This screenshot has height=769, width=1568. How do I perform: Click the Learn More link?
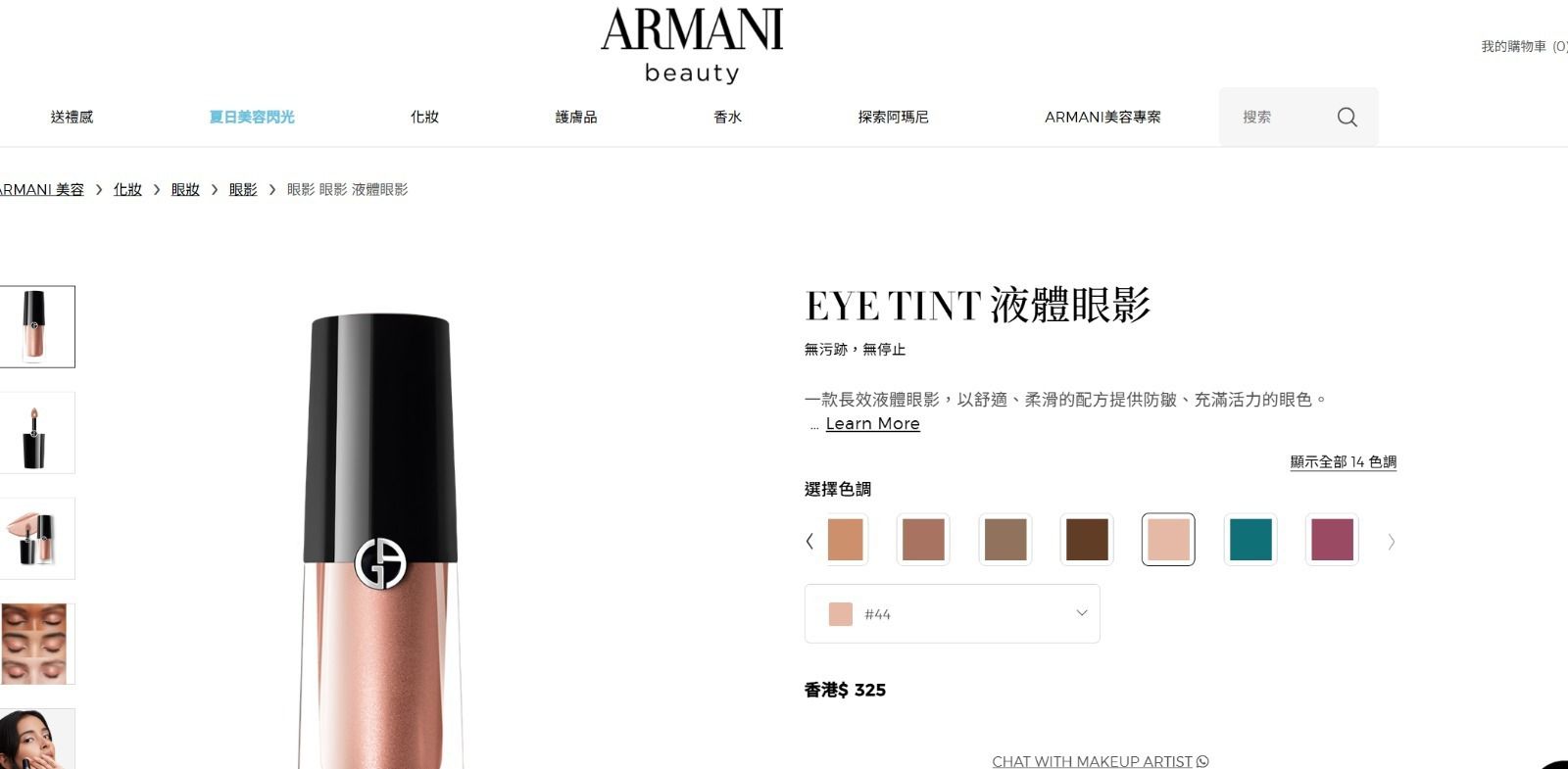pyautogui.click(x=872, y=423)
